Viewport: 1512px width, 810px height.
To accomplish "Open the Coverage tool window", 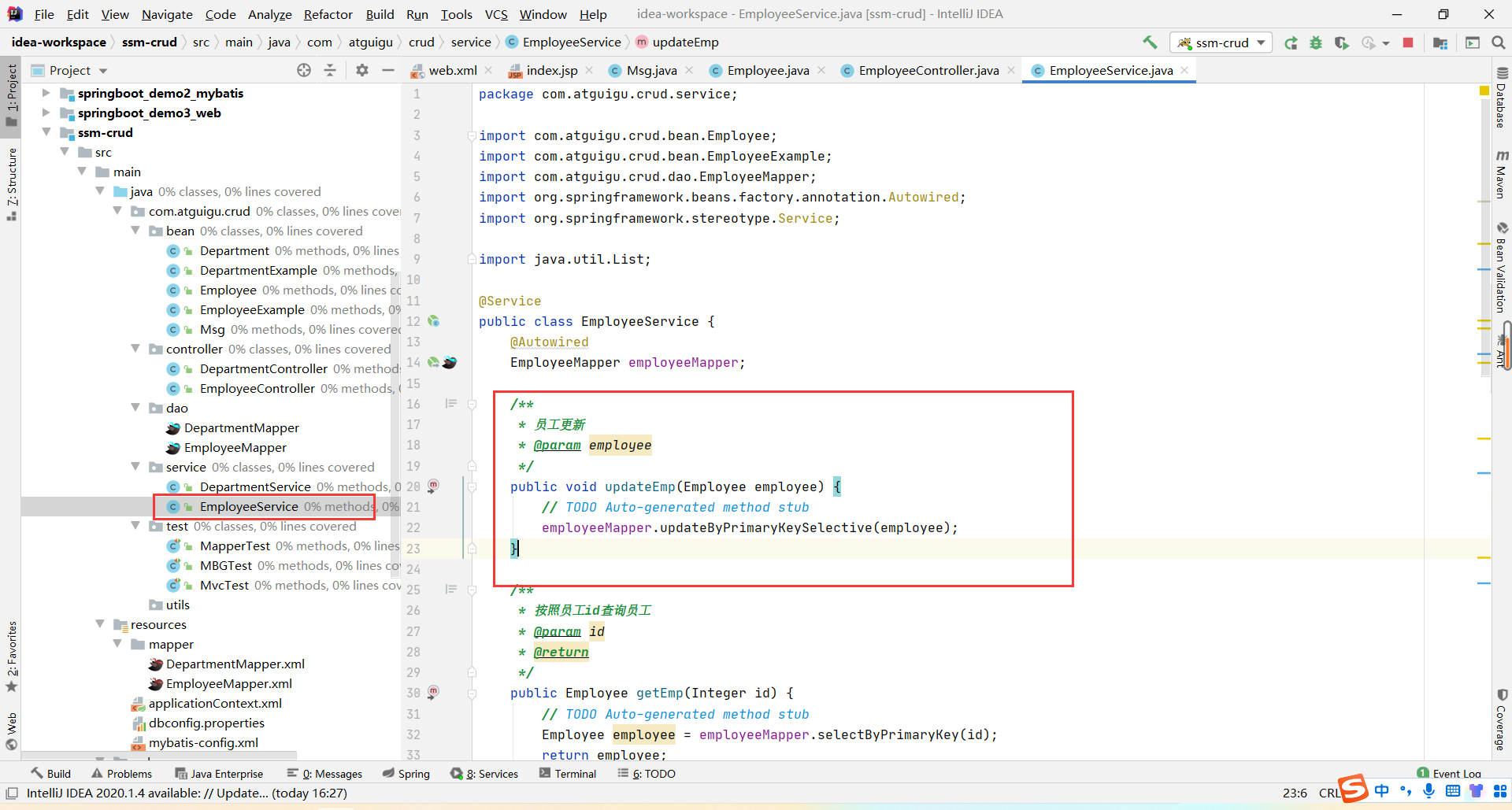I will tap(1502, 720).
